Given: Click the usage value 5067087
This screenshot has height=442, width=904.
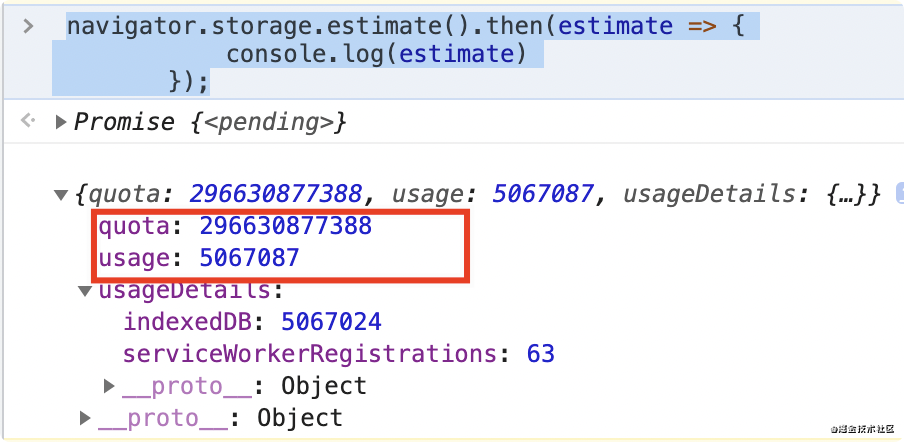Looking at the screenshot, I should (x=249, y=258).
